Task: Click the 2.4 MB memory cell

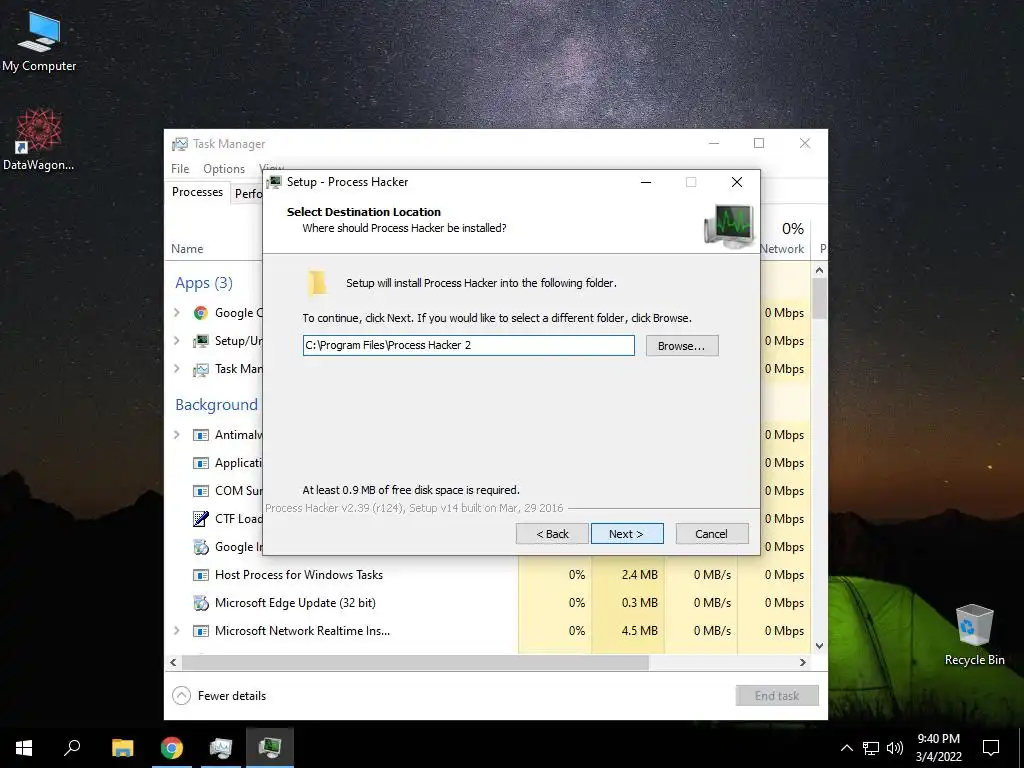Action: [x=628, y=575]
